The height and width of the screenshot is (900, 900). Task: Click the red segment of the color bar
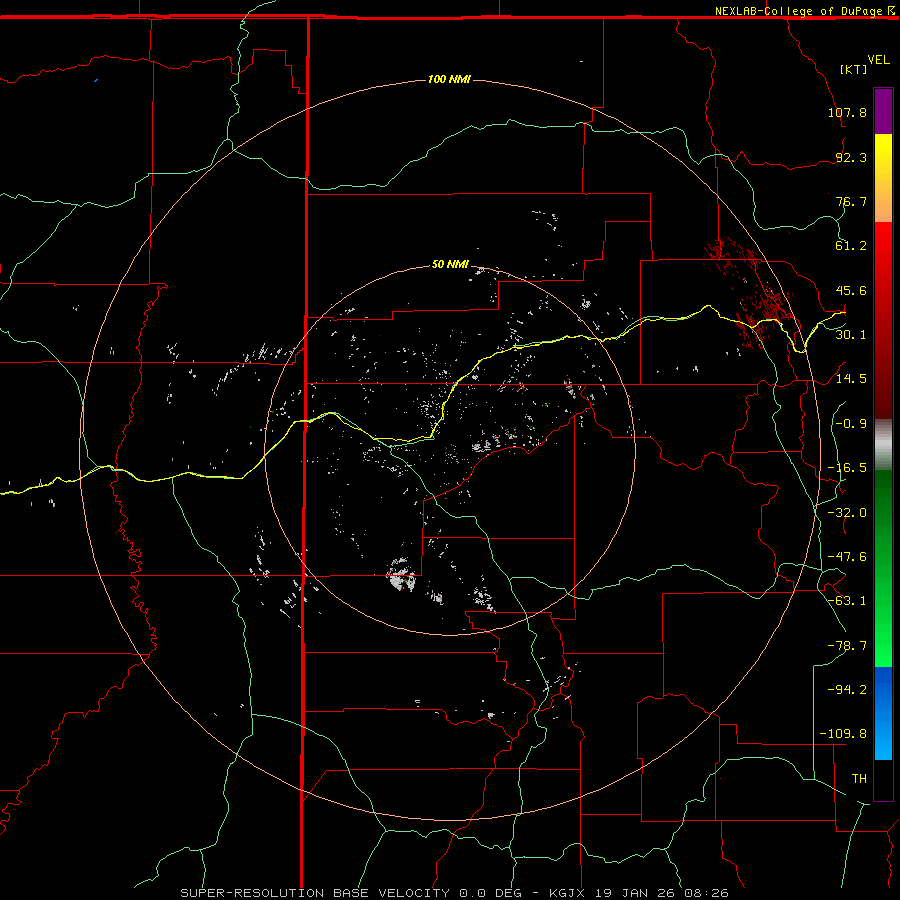click(883, 320)
